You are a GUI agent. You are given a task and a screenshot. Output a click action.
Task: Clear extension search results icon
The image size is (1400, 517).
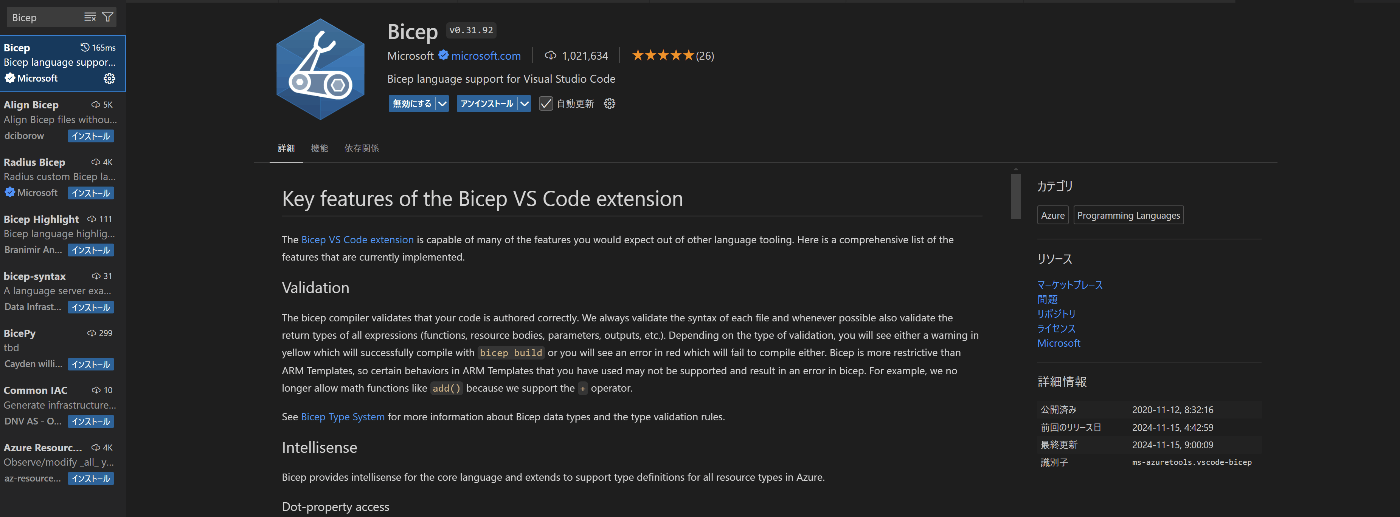[90, 17]
